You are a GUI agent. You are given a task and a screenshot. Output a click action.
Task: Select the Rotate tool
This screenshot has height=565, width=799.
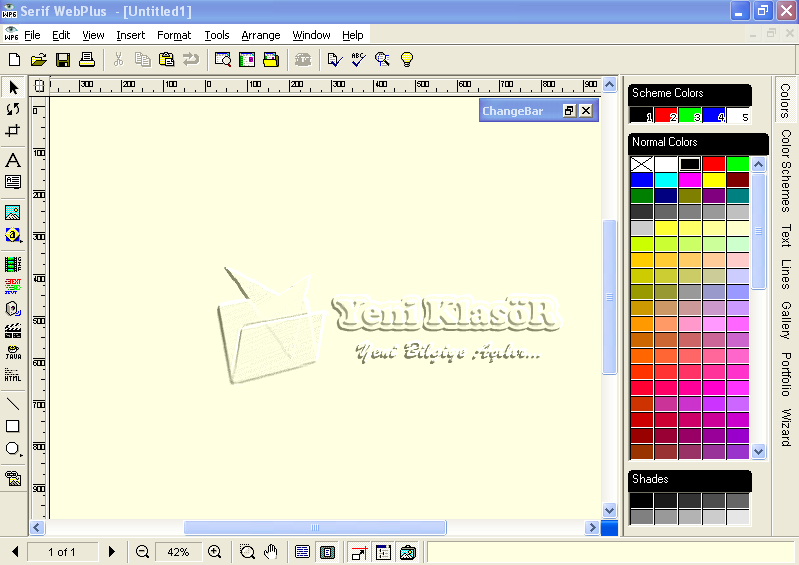click(13, 109)
